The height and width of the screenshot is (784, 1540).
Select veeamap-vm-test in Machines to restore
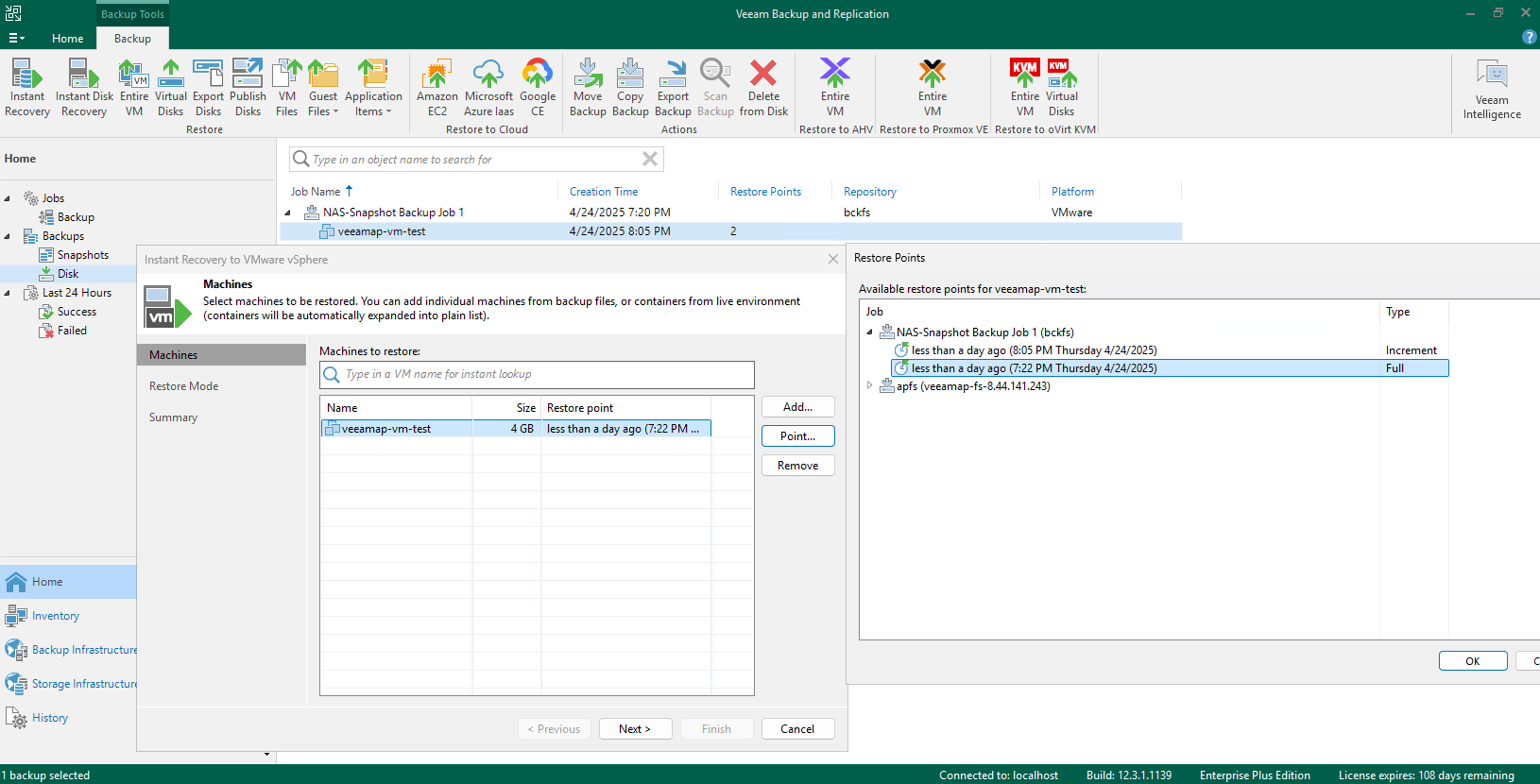pos(516,429)
